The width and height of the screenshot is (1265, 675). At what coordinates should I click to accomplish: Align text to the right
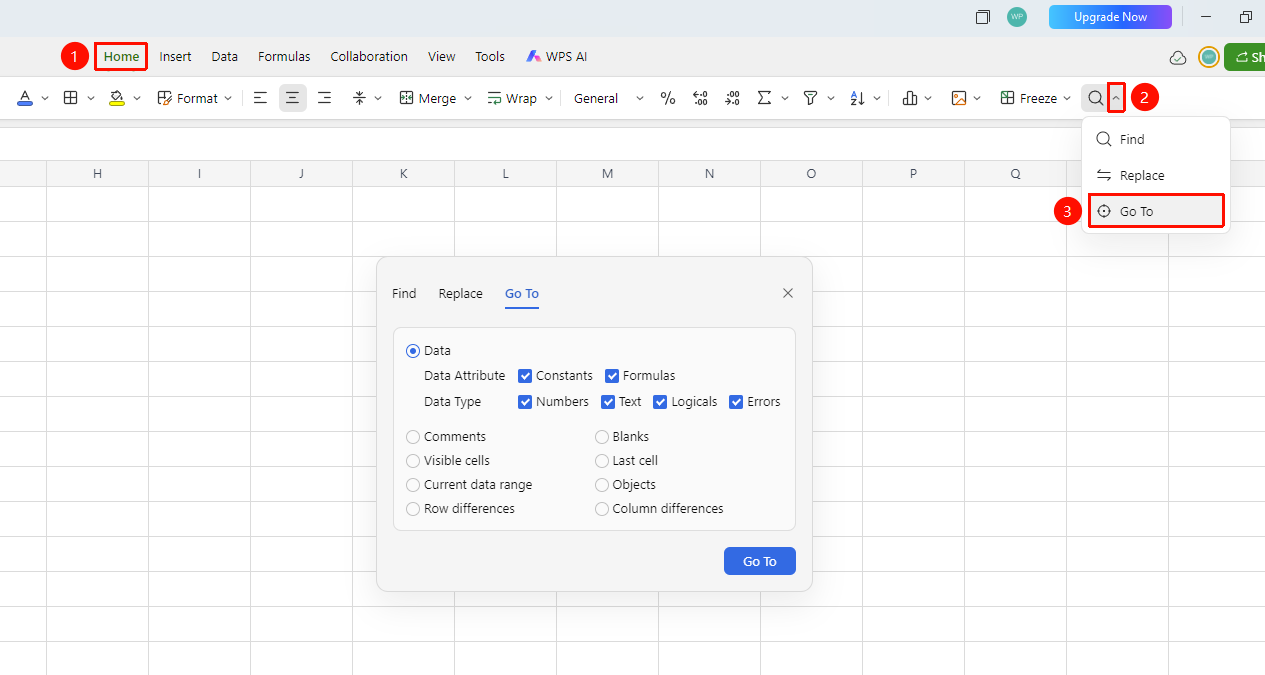[x=324, y=98]
